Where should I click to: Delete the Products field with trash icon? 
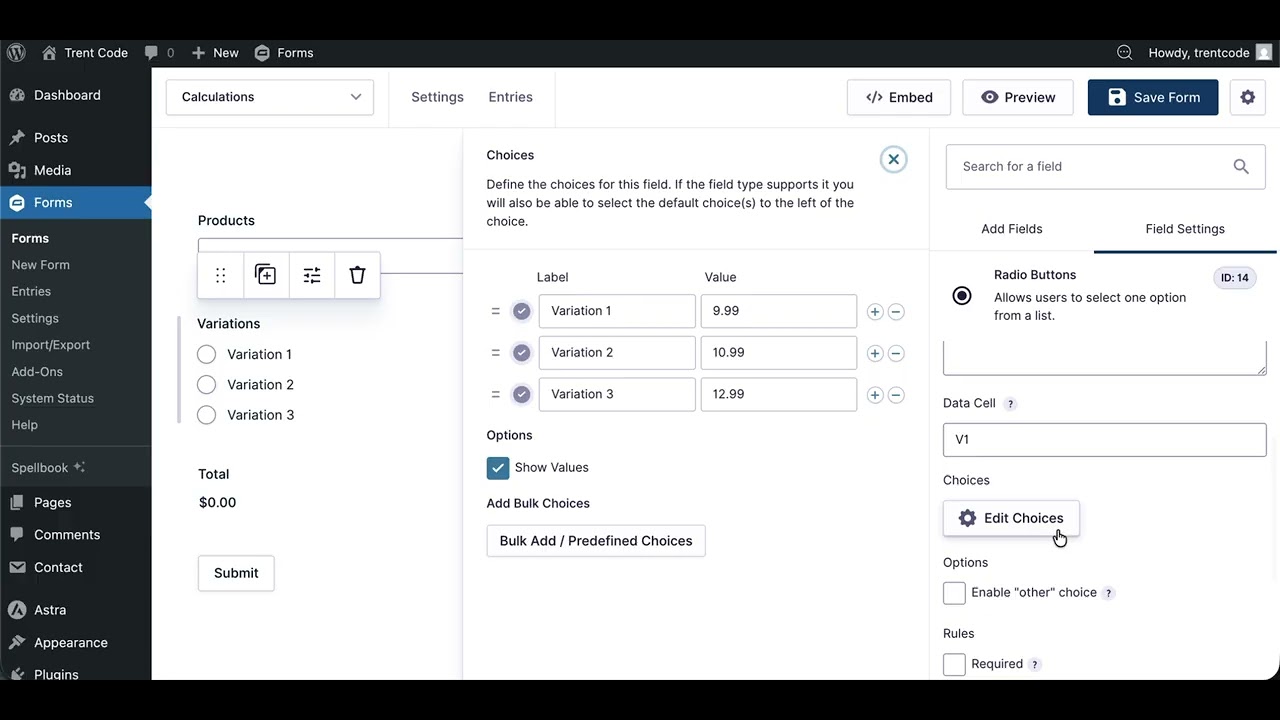357,275
